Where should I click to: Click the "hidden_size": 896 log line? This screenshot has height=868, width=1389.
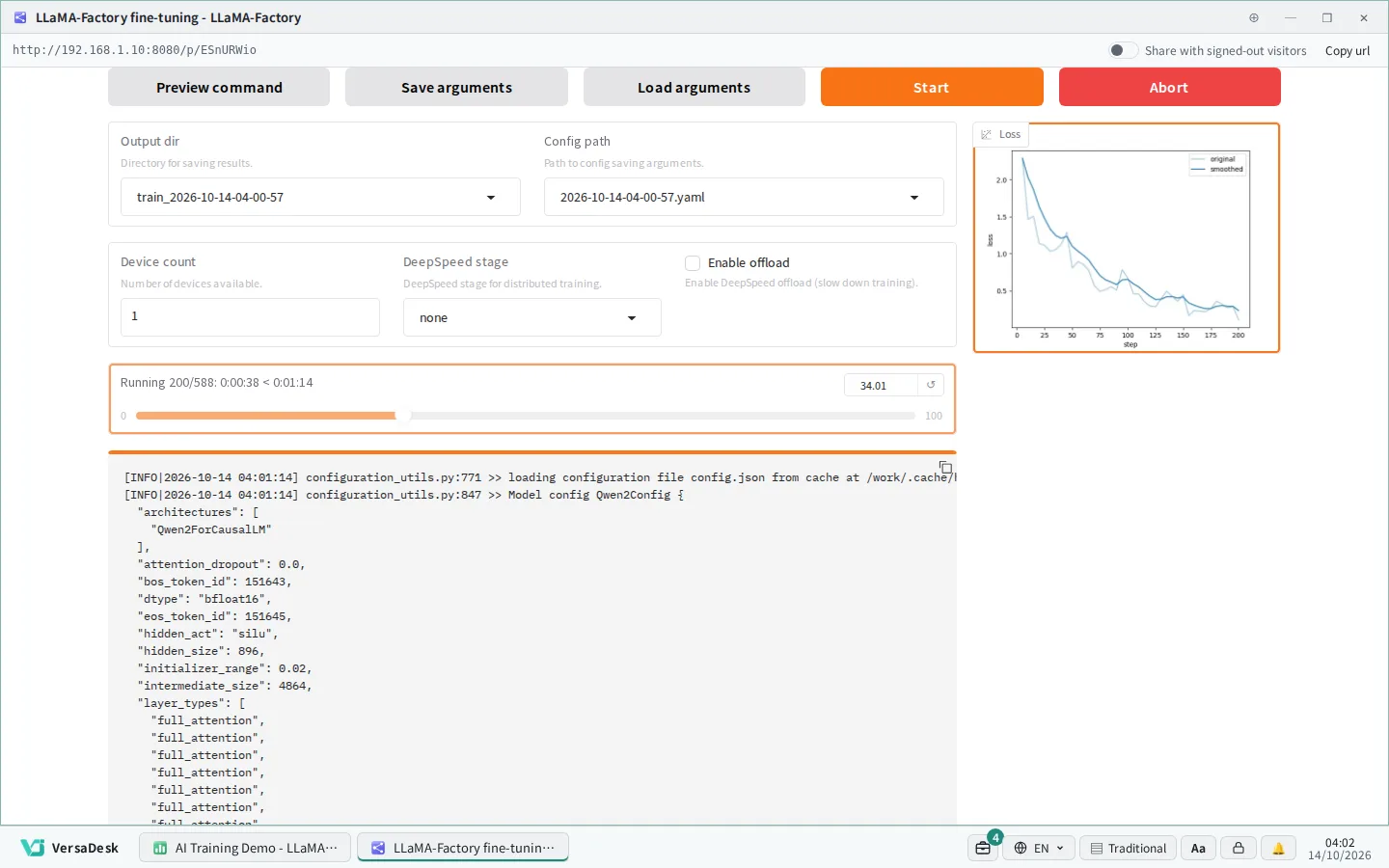[201, 651]
